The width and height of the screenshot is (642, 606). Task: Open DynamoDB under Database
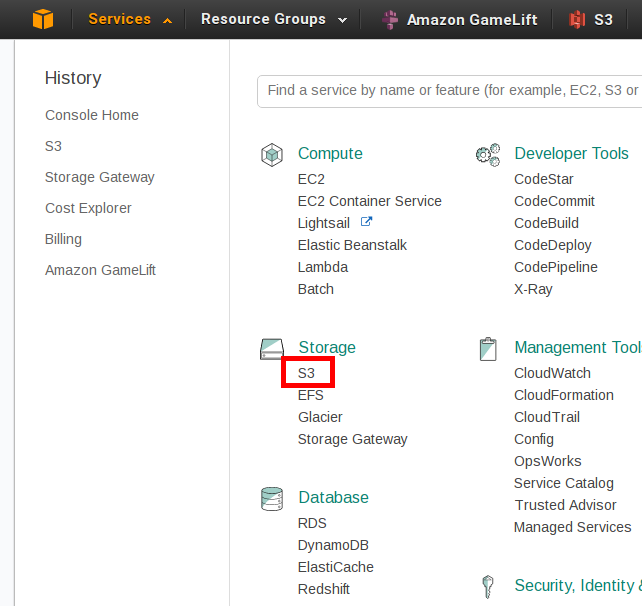(x=335, y=545)
